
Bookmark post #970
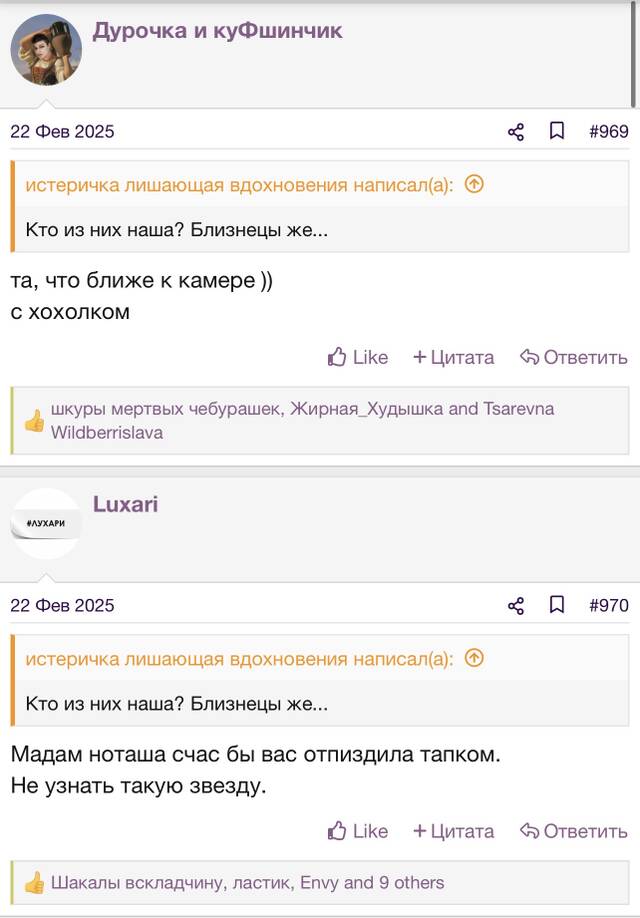pos(557,605)
